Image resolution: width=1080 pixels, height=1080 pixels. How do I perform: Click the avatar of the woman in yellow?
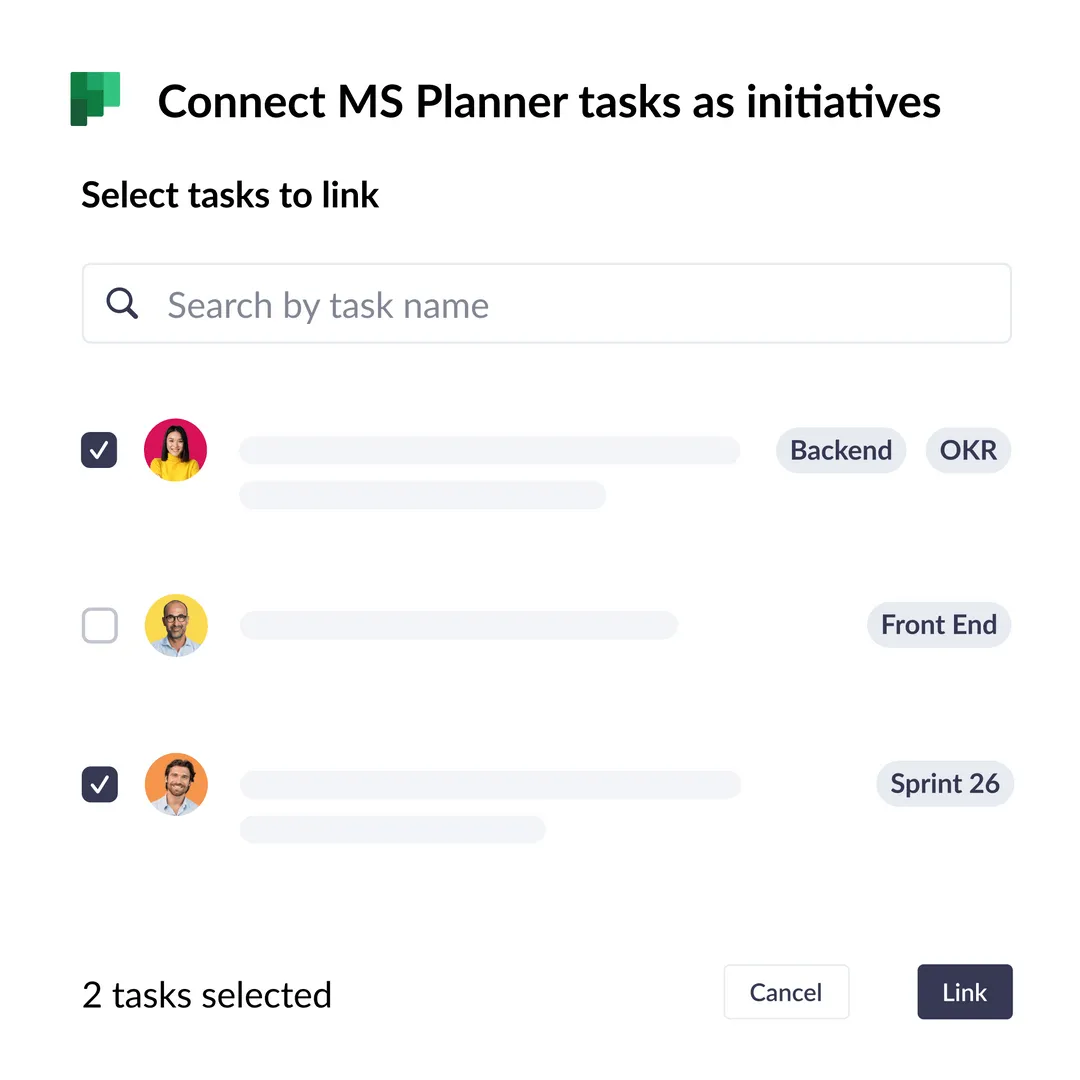coord(175,450)
